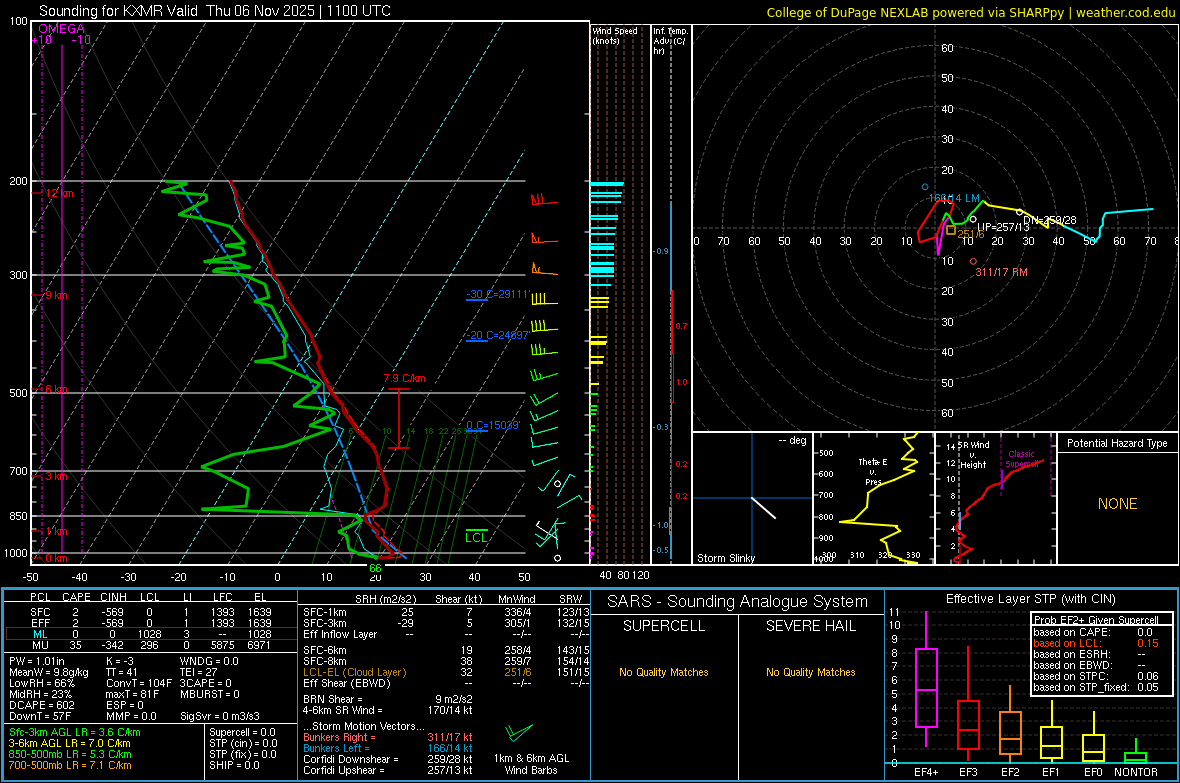The height and width of the screenshot is (783, 1180).
Task: Open the Storm Slinky panel
Action: click(752, 498)
